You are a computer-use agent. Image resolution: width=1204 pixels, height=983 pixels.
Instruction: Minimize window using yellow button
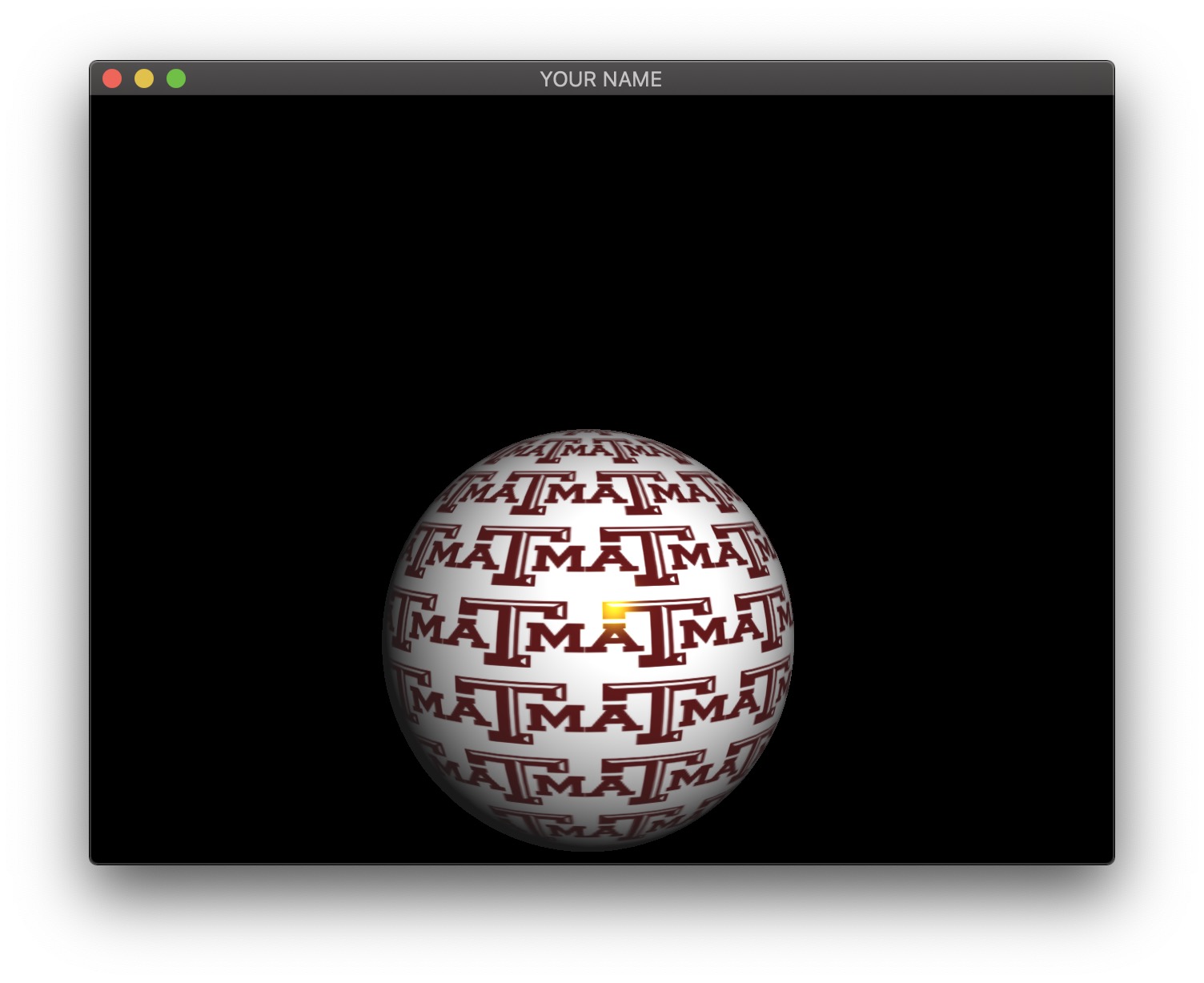point(144,78)
